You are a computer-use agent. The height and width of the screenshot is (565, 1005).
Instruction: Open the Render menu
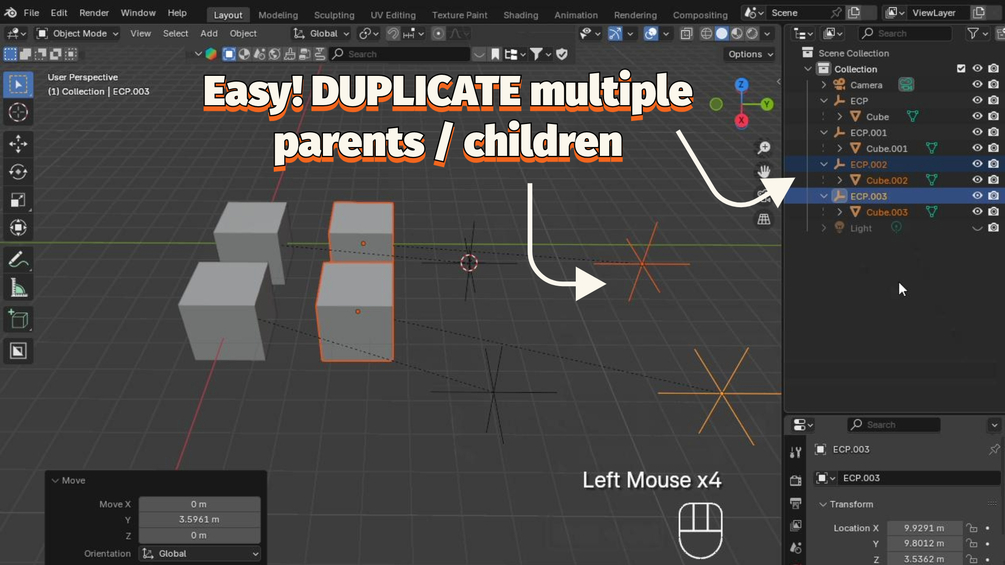click(x=94, y=13)
